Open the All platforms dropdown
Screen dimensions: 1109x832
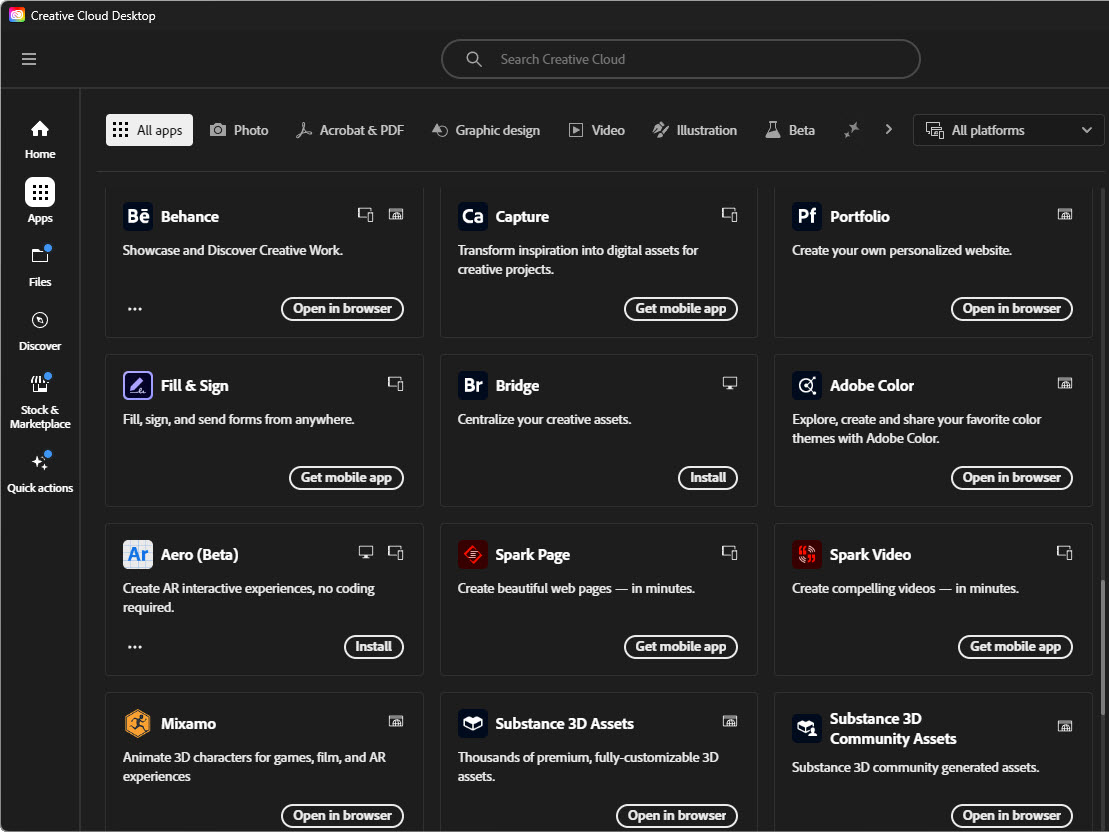click(x=1008, y=129)
